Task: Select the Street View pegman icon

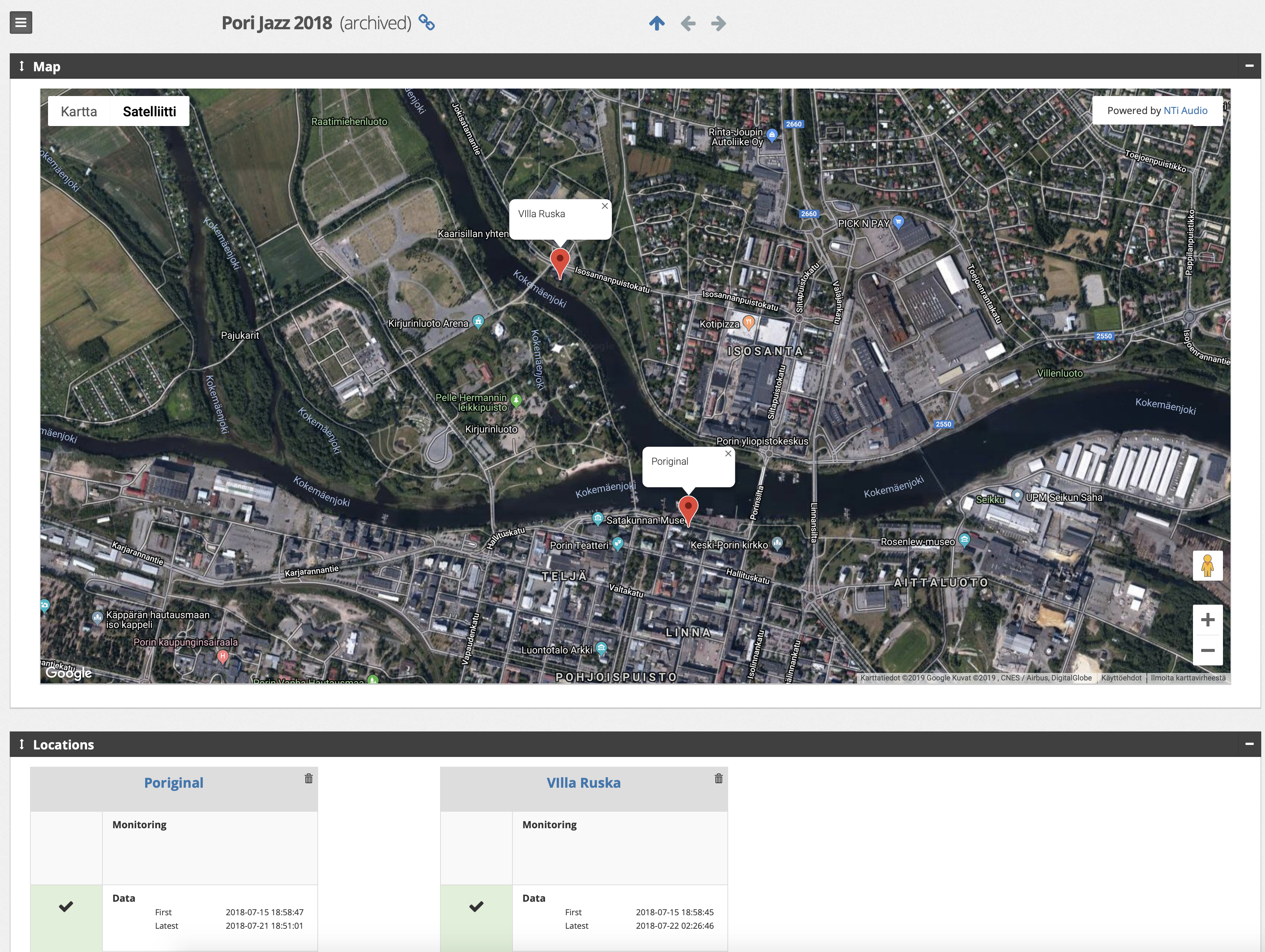Action: click(x=1207, y=566)
